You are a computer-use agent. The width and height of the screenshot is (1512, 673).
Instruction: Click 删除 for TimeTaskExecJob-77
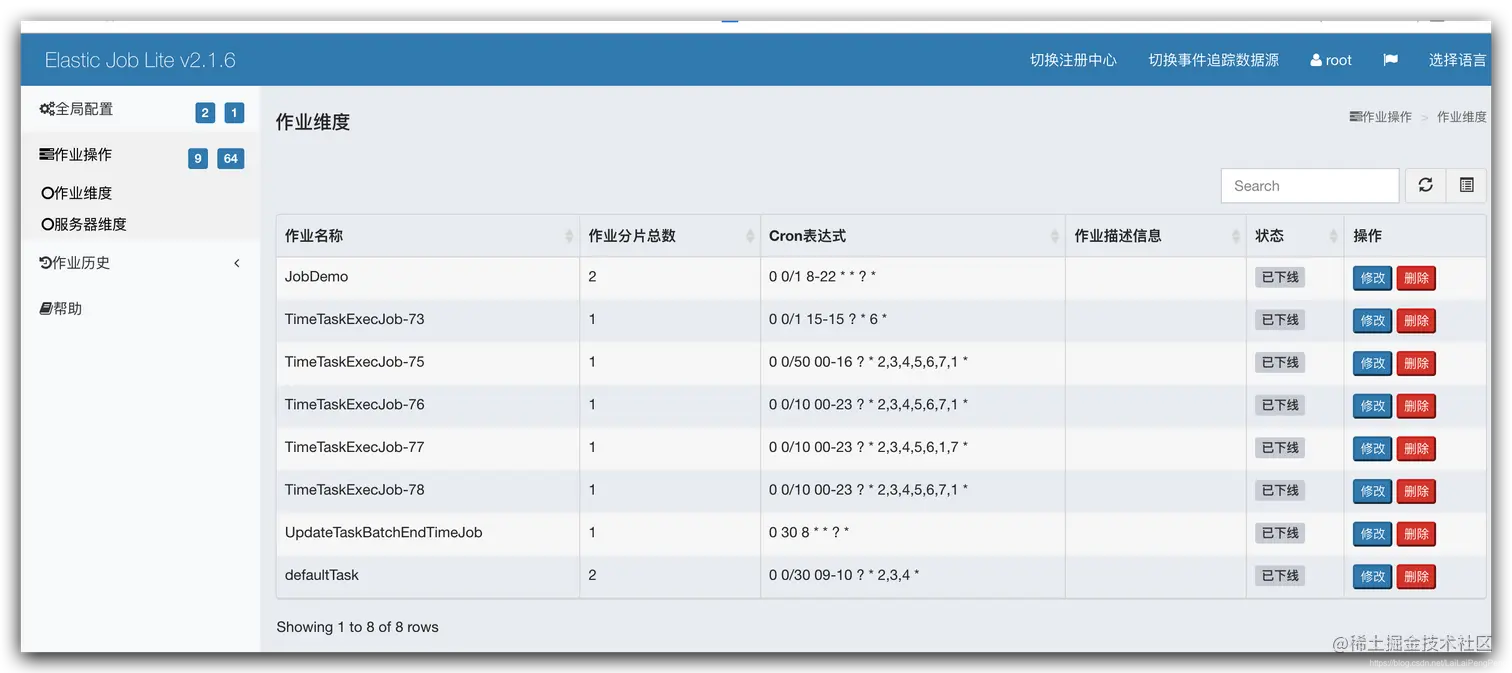pyautogui.click(x=1416, y=448)
